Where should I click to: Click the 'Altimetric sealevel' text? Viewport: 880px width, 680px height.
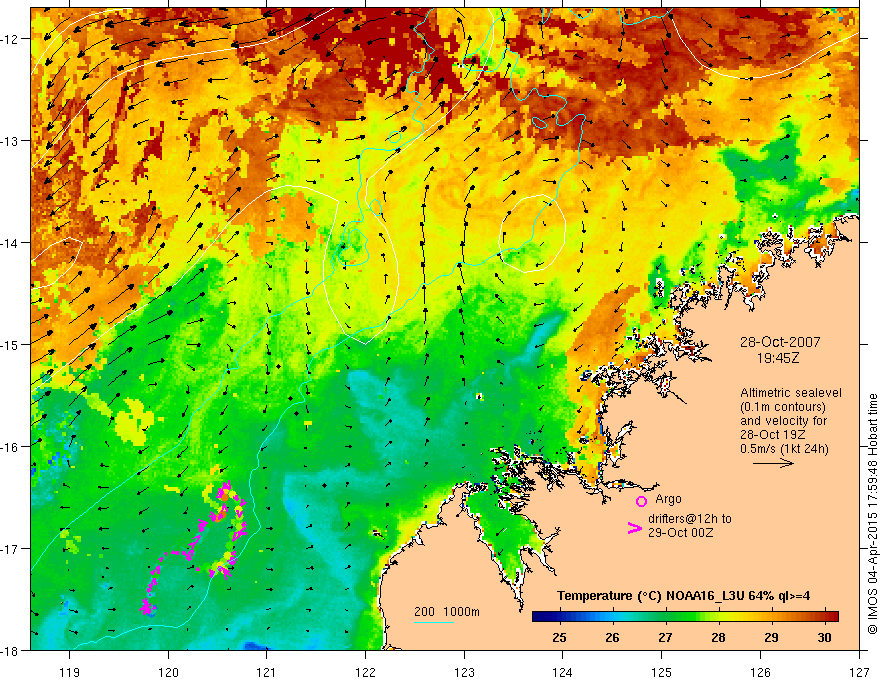[791, 393]
